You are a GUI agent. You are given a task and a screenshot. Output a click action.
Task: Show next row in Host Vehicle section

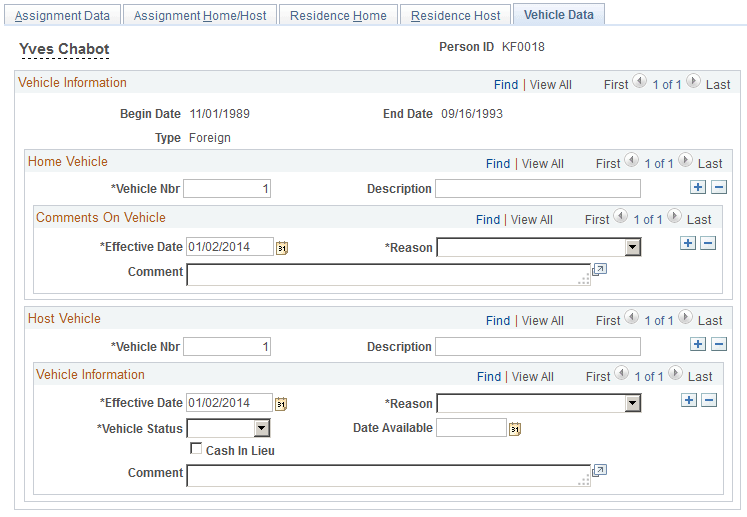click(685, 317)
